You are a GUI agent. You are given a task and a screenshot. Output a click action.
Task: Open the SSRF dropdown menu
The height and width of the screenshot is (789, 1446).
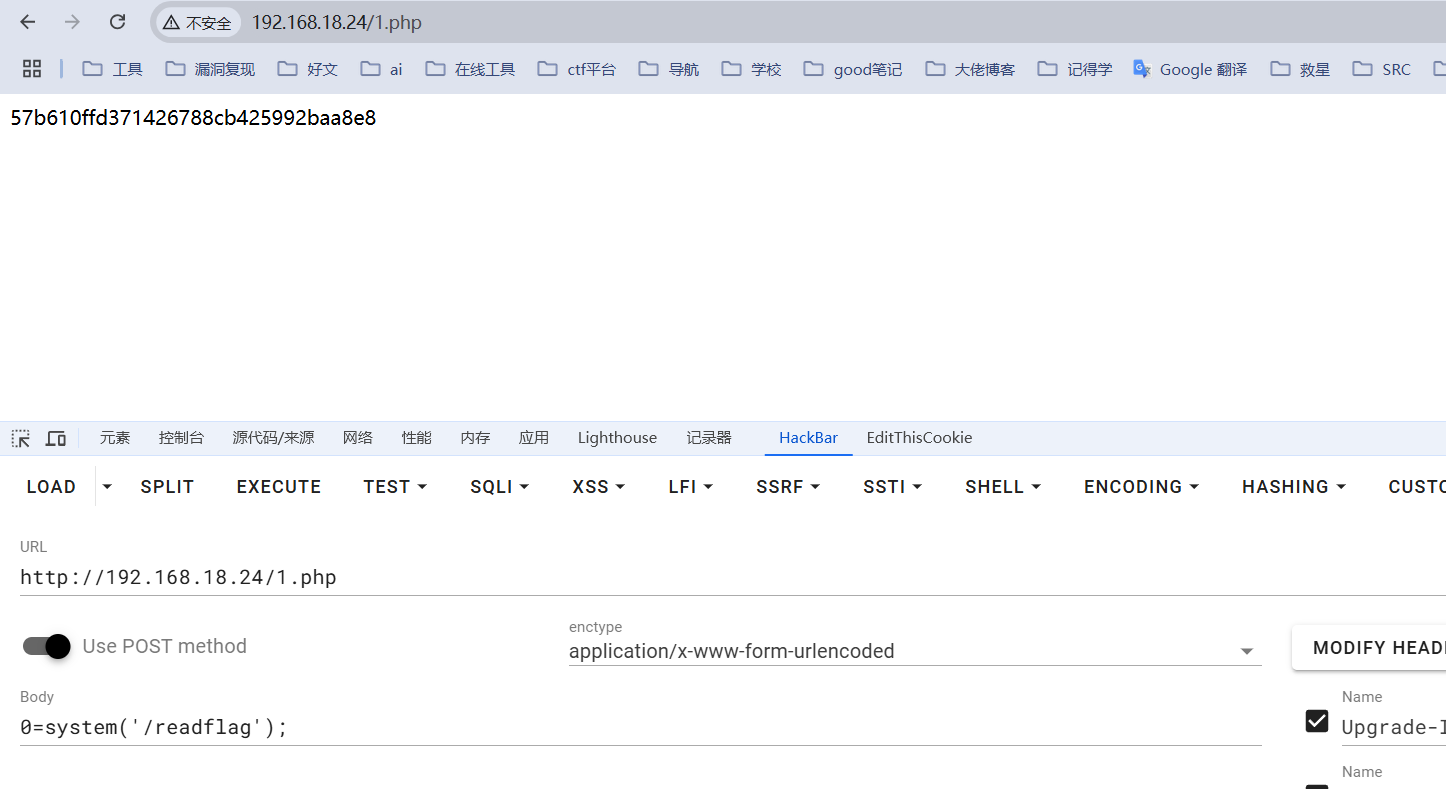788,487
